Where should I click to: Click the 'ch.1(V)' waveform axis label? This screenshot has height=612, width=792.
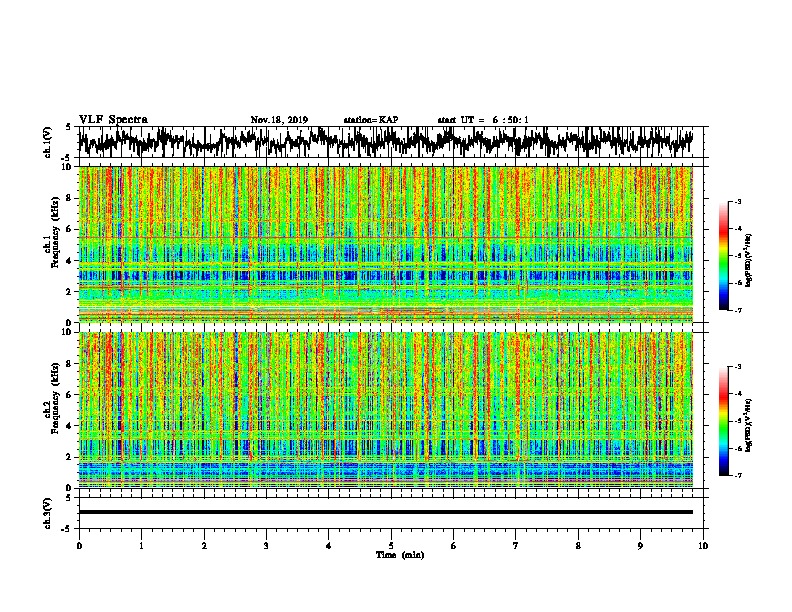coord(48,142)
